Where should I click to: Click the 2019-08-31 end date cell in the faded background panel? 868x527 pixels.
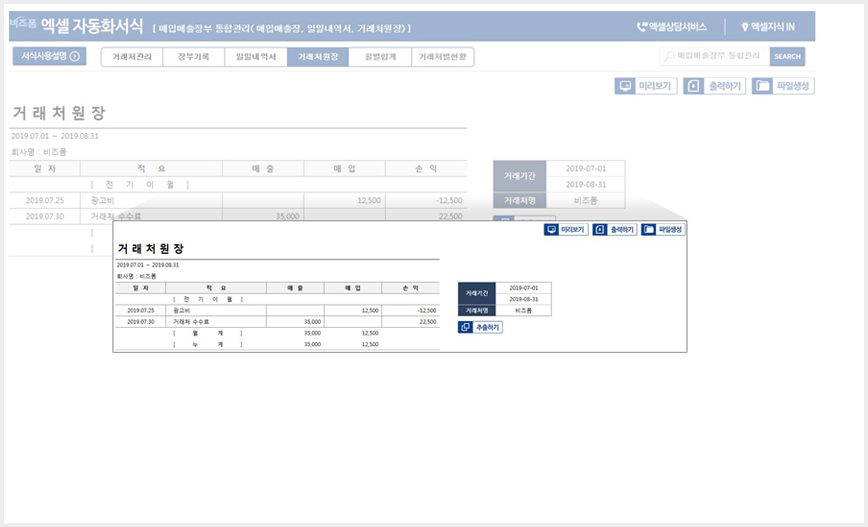586,184
